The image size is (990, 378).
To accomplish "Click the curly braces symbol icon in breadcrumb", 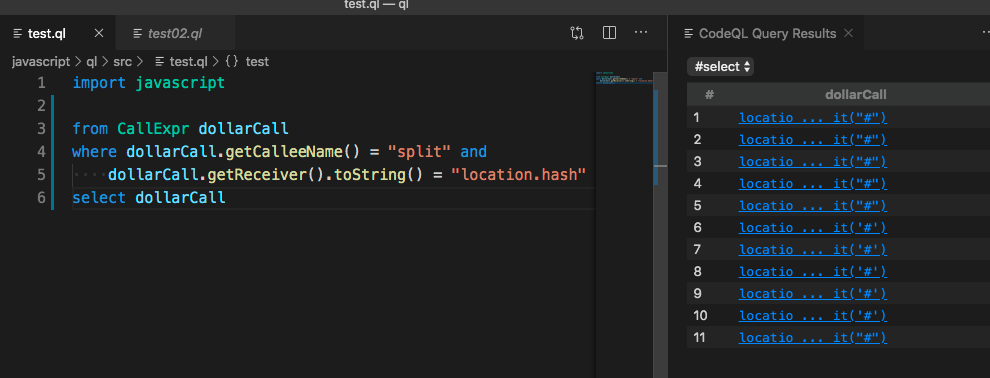I will pos(231,62).
